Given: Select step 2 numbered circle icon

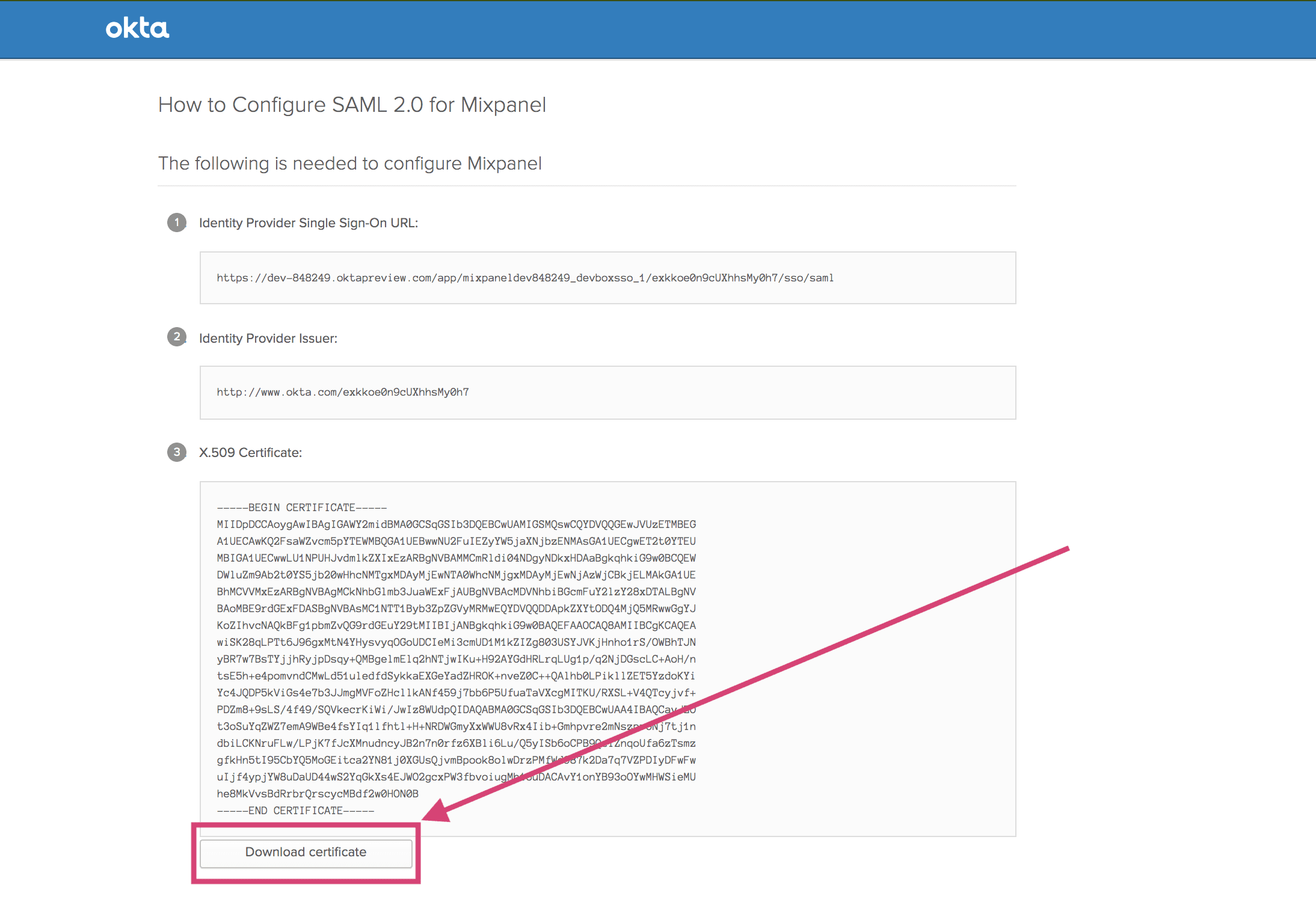Looking at the screenshot, I should (x=176, y=337).
